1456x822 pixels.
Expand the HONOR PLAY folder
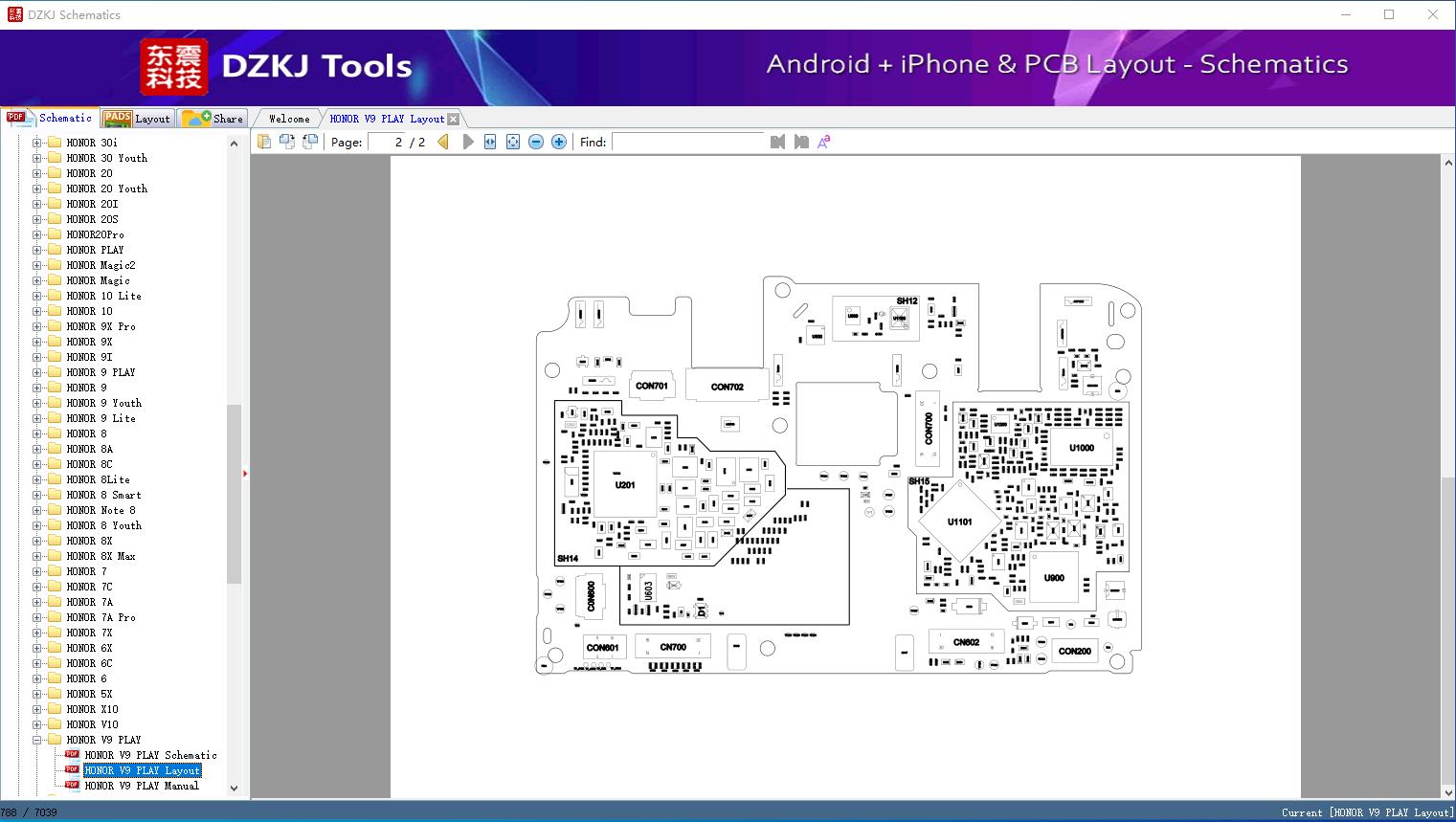click(x=37, y=250)
